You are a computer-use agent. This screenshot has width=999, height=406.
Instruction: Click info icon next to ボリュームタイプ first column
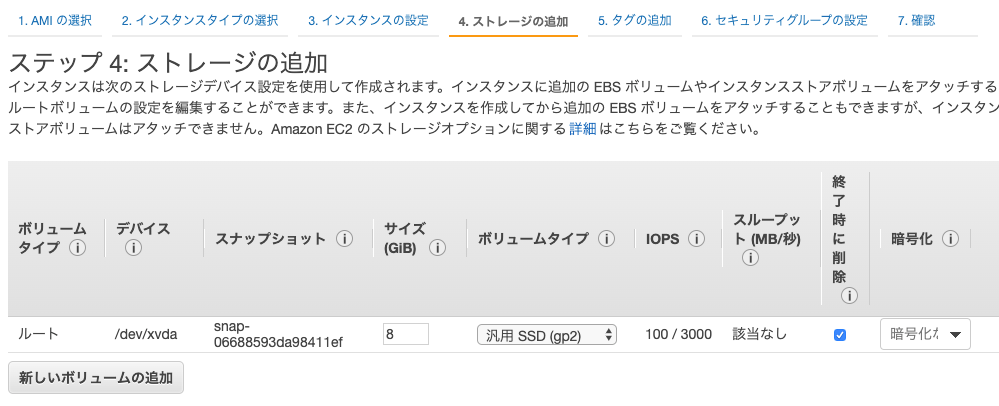tap(78, 248)
